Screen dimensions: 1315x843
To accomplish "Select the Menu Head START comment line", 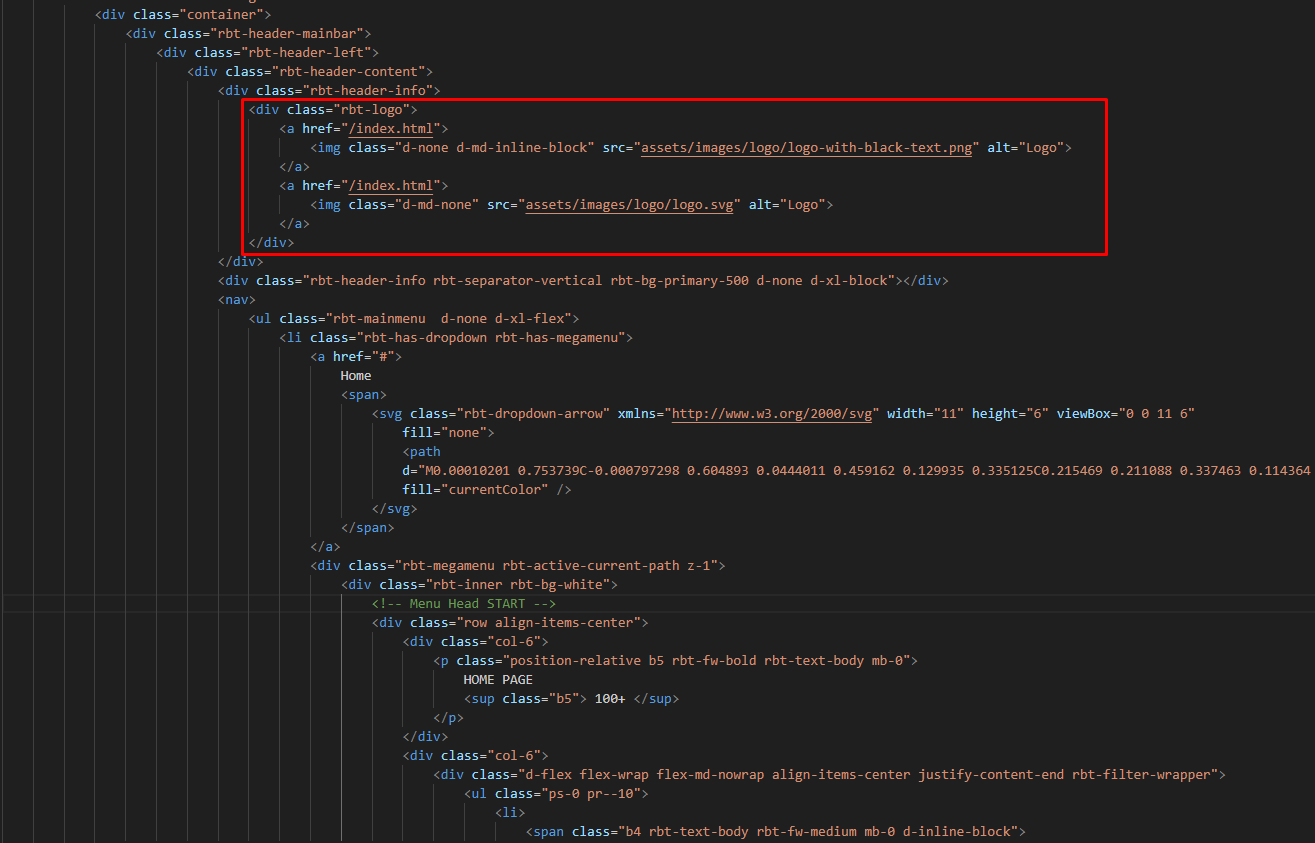I will click(x=463, y=603).
